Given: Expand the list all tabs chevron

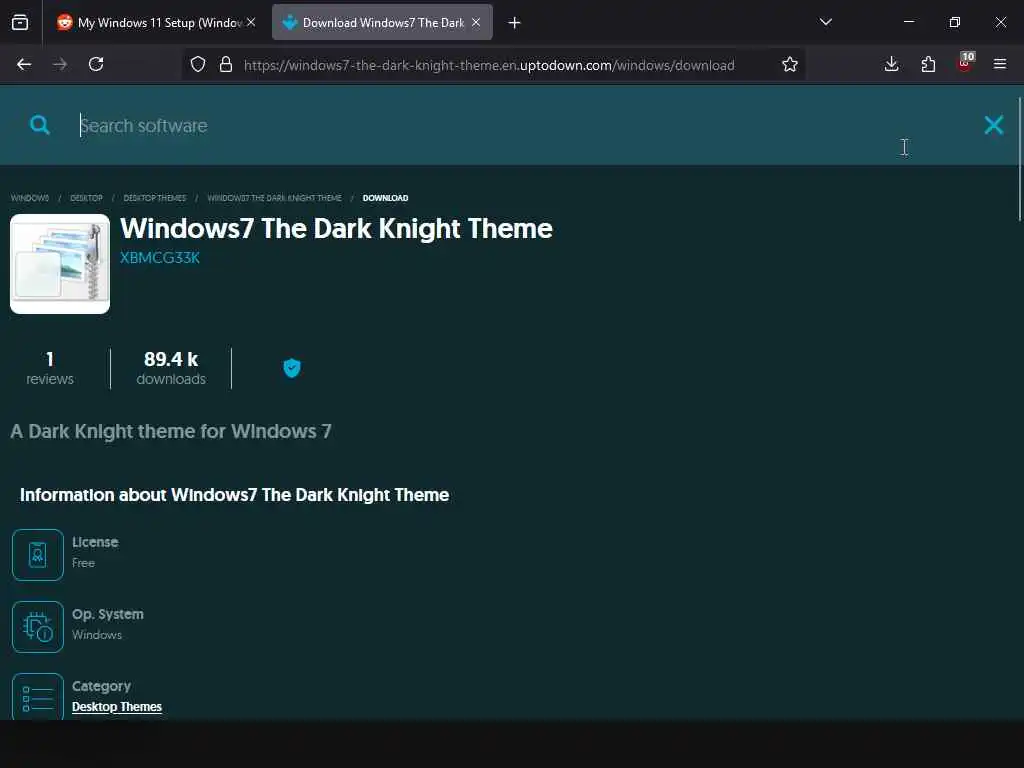Looking at the screenshot, I should pyautogui.click(x=825, y=22).
